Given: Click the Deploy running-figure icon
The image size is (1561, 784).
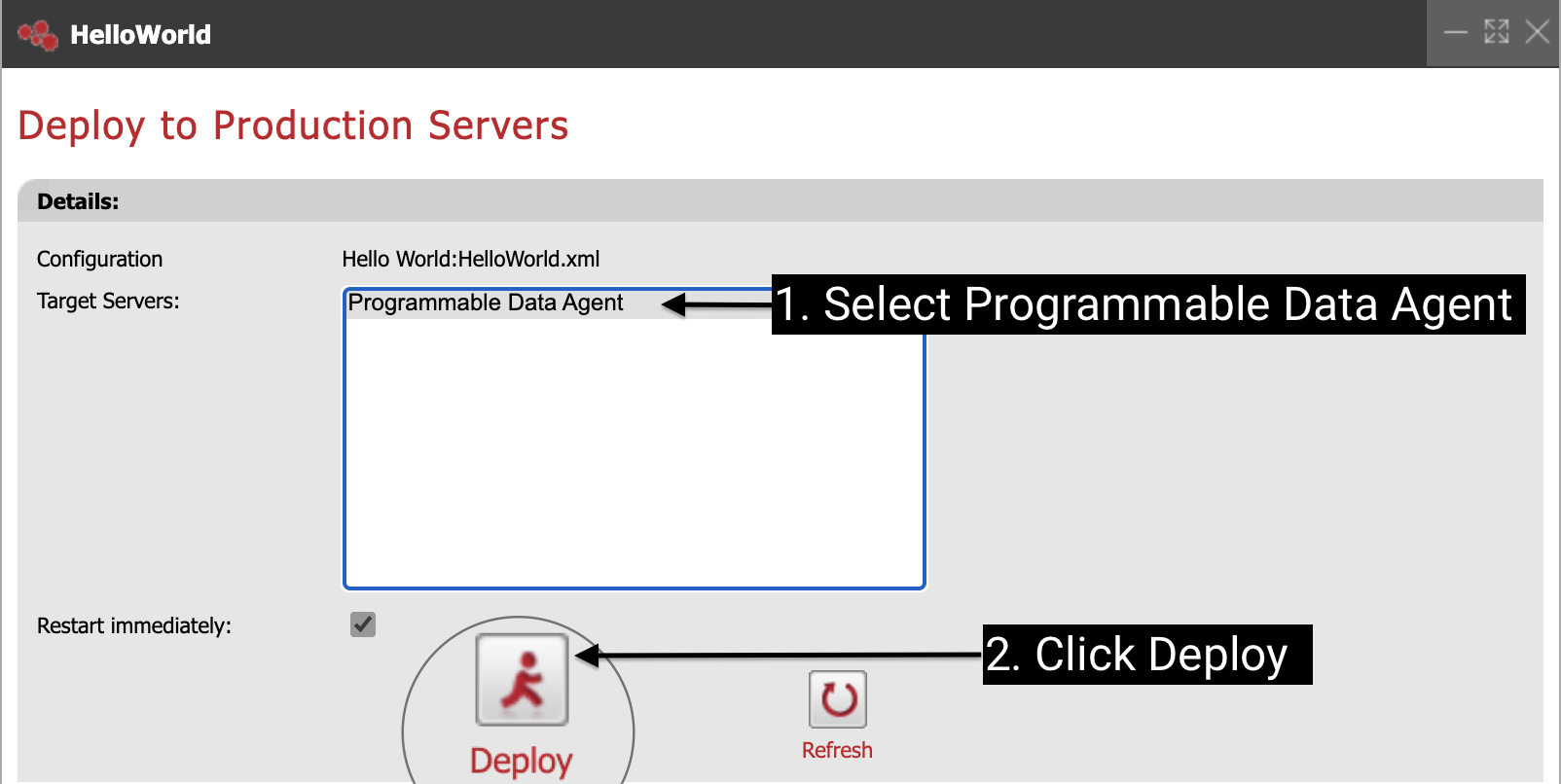Looking at the screenshot, I should click(522, 680).
